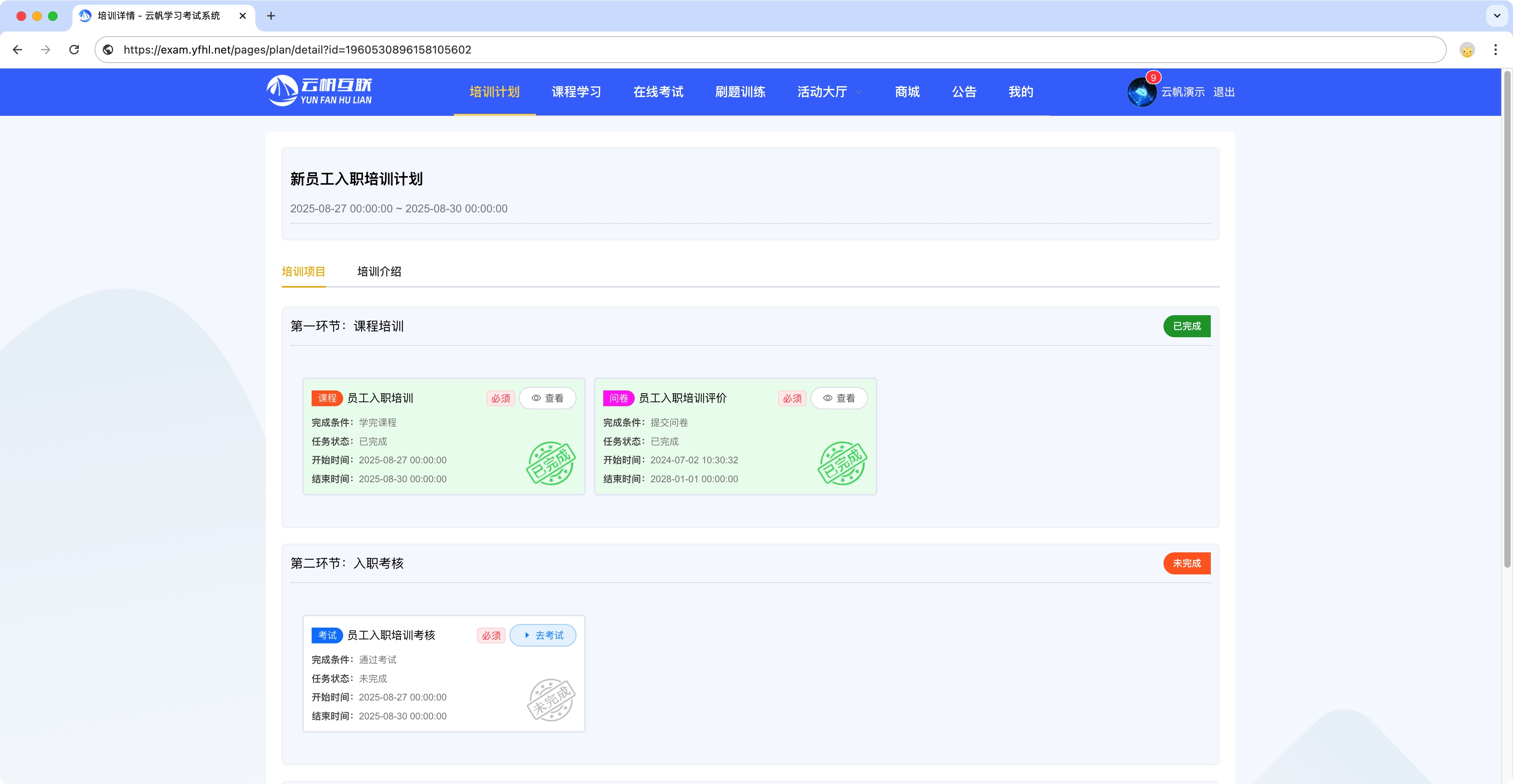Click 查看 for 员工入职培训 course

[547, 398]
